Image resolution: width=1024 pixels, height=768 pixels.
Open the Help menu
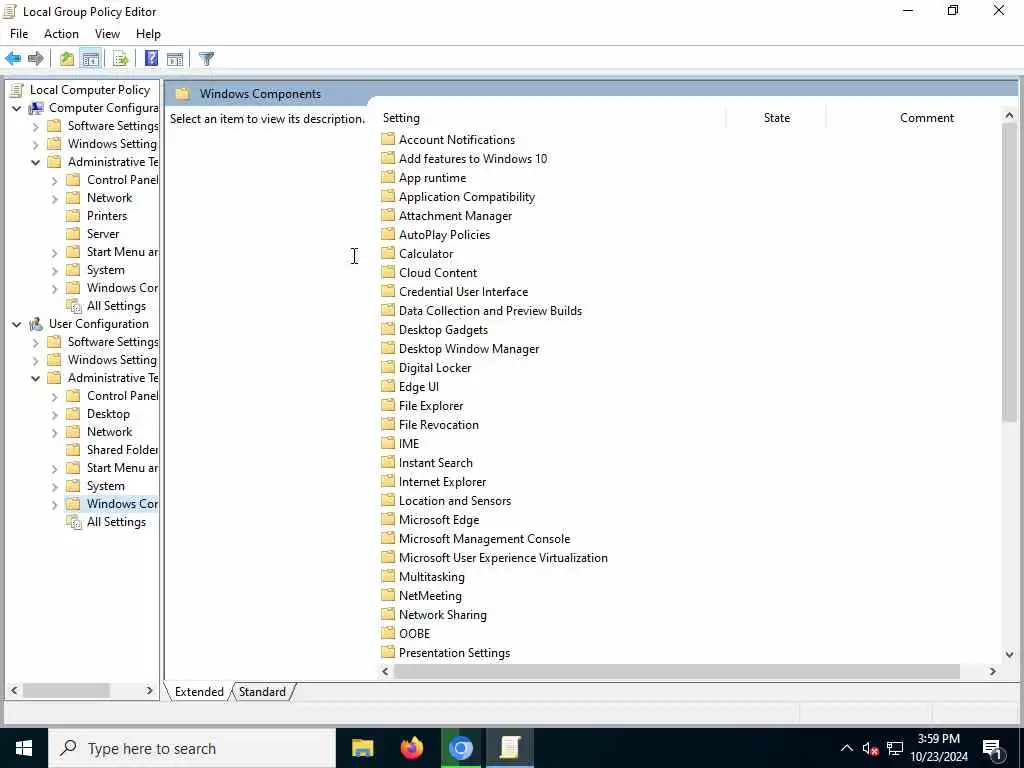(x=148, y=34)
